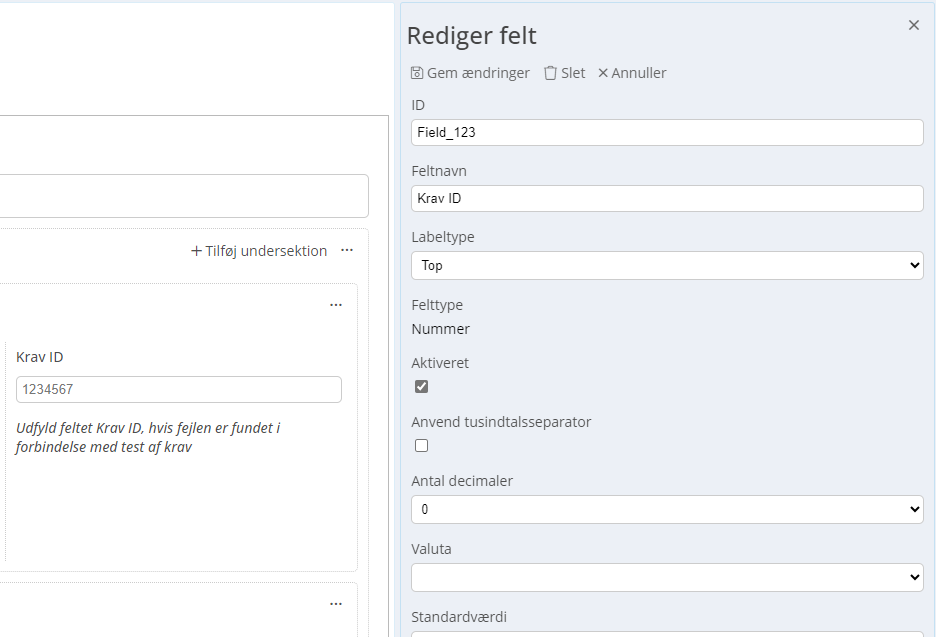Image resolution: width=936 pixels, height=637 pixels.
Task: Open ellipsis menu above Krav ID field
Action: coord(336,305)
